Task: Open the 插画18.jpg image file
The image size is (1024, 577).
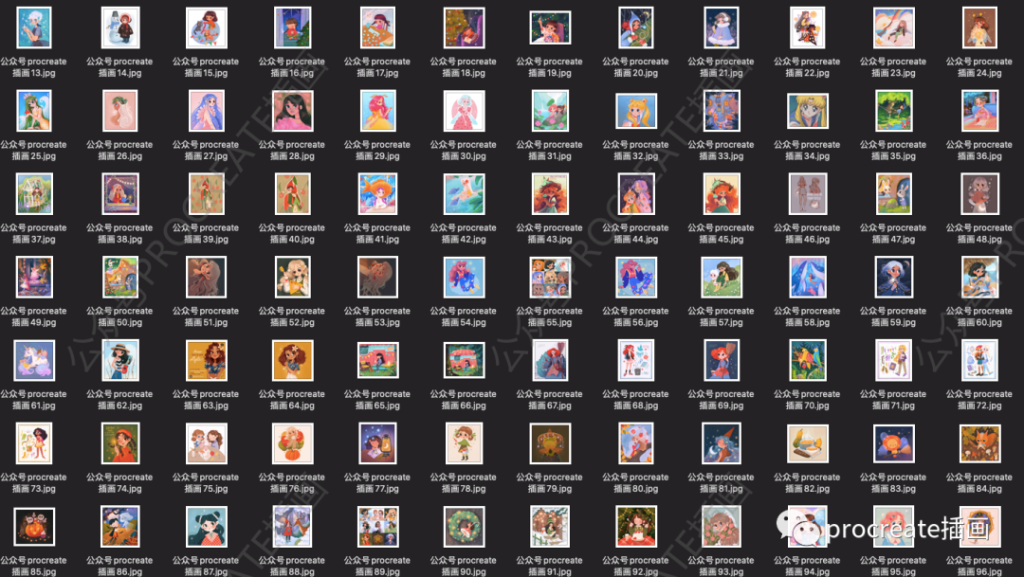Action: (463, 28)
